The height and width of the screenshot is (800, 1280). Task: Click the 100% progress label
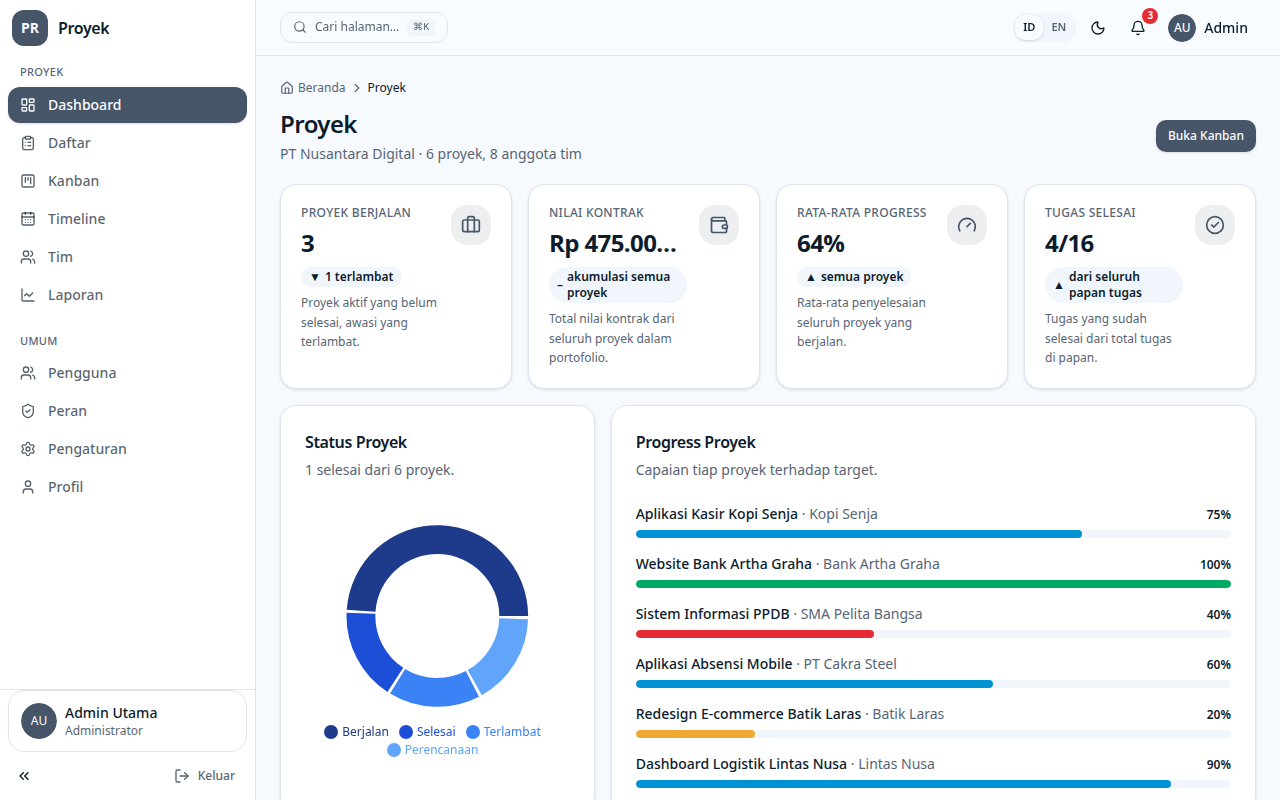(1215, 565)
